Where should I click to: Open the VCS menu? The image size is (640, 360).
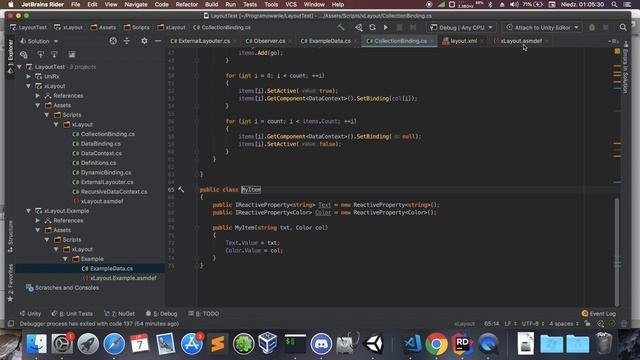click(291, 4)
